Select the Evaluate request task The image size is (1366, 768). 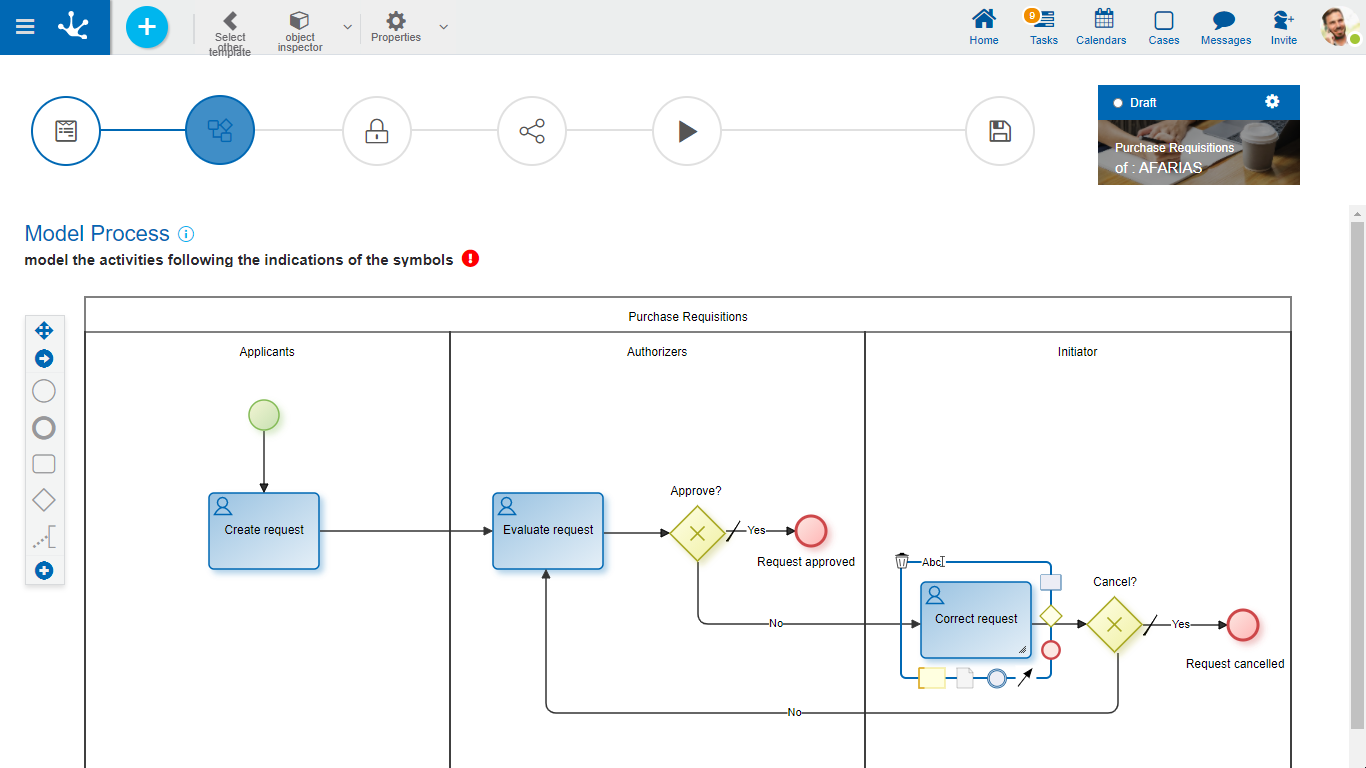click(x=548, y=531)
